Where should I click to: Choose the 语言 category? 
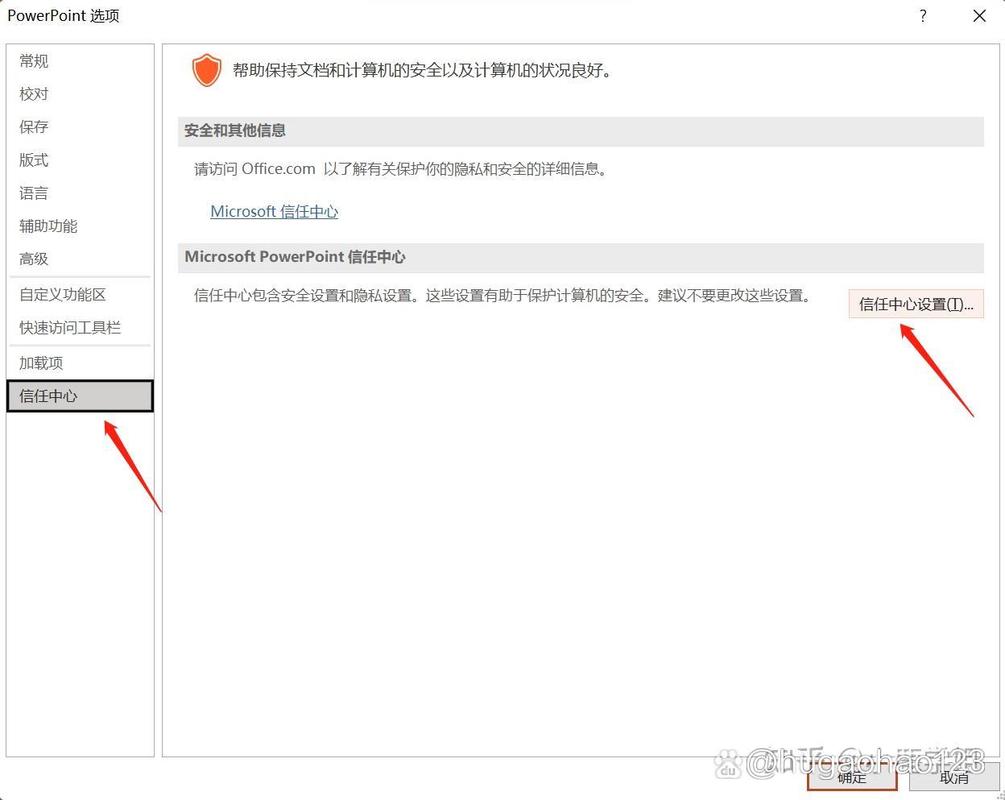tap(79, 193)
